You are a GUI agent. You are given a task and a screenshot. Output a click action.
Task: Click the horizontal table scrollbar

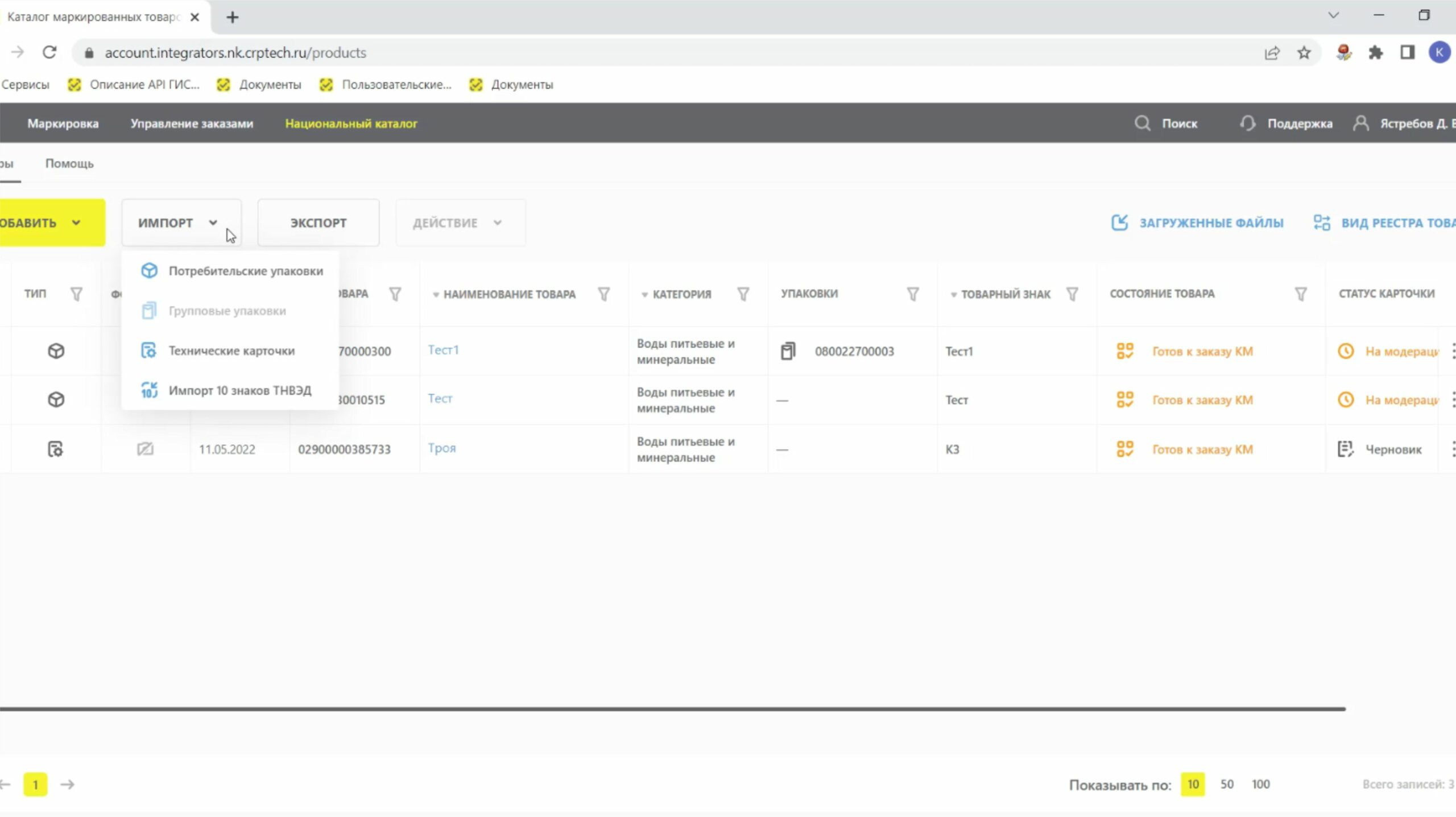672,709
